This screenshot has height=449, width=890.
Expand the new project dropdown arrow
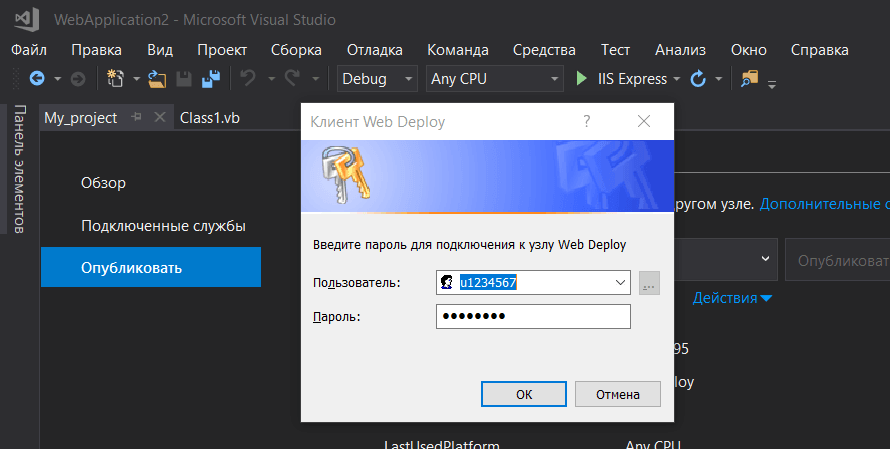point(136,79)
